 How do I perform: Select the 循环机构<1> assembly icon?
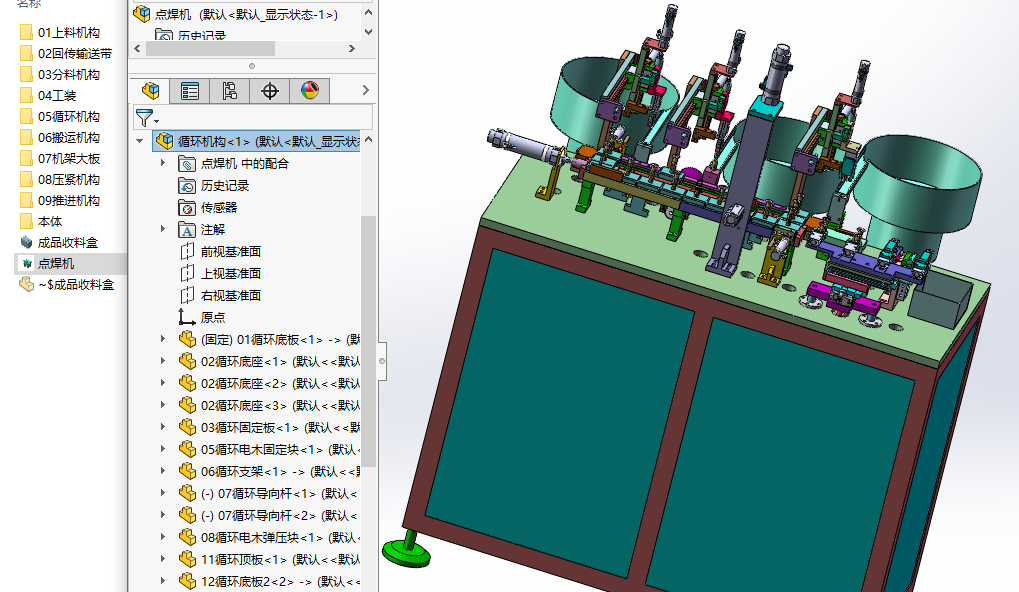[x=164, y=141]
